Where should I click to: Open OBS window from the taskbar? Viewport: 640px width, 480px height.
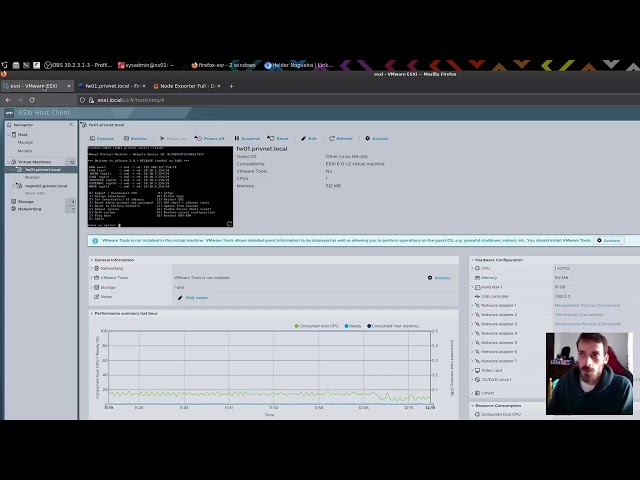pos(78,65)
